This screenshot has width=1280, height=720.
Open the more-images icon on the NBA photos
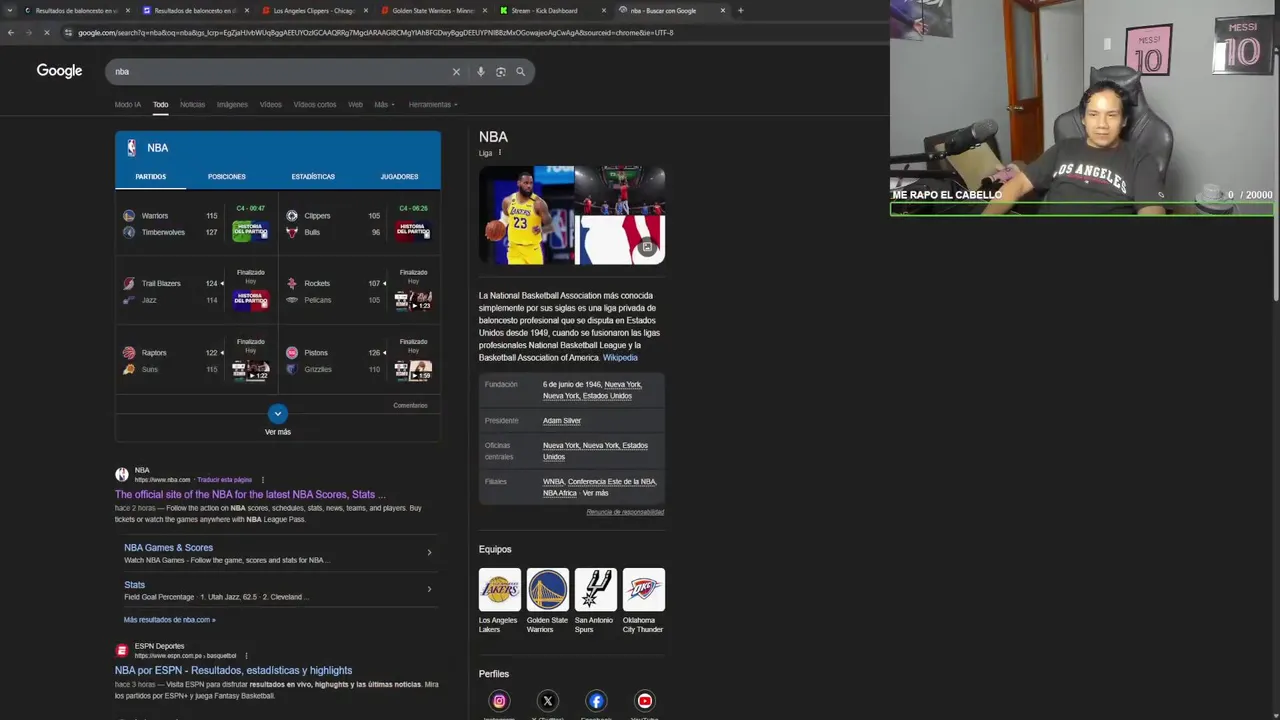pyautogui.click(x=647, y=247)
